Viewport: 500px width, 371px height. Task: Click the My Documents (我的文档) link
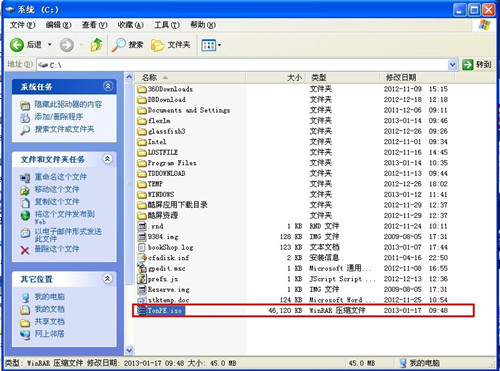50,309
